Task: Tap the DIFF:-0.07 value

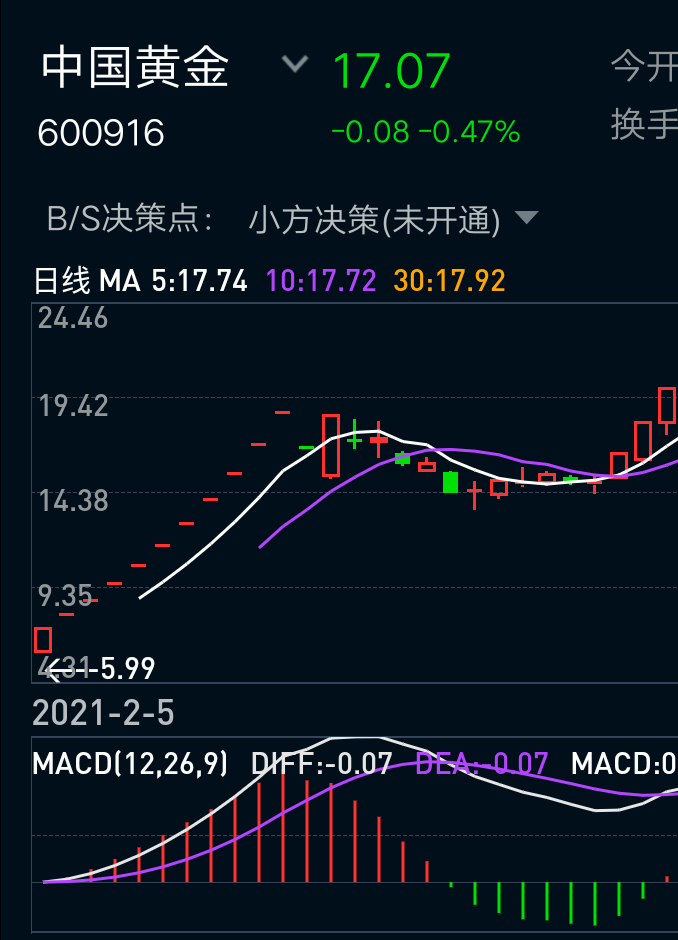Action: pos(321,764)
